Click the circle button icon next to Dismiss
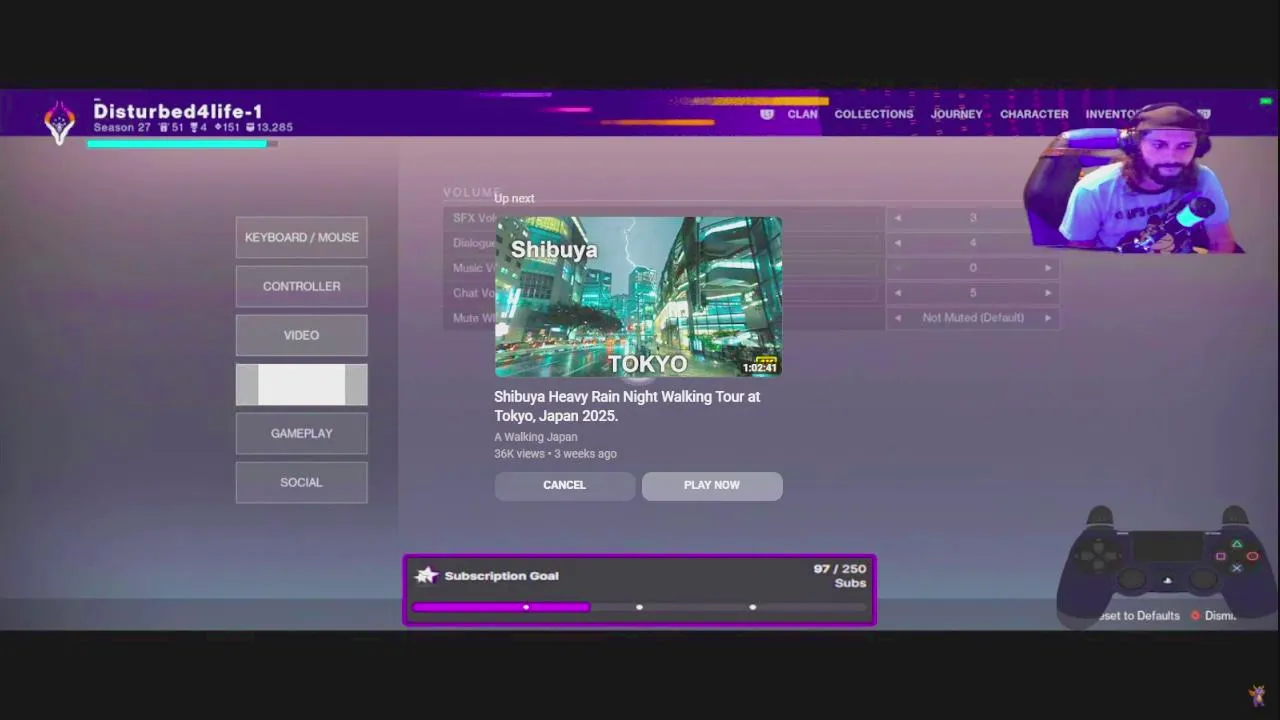 [1195, 616]
